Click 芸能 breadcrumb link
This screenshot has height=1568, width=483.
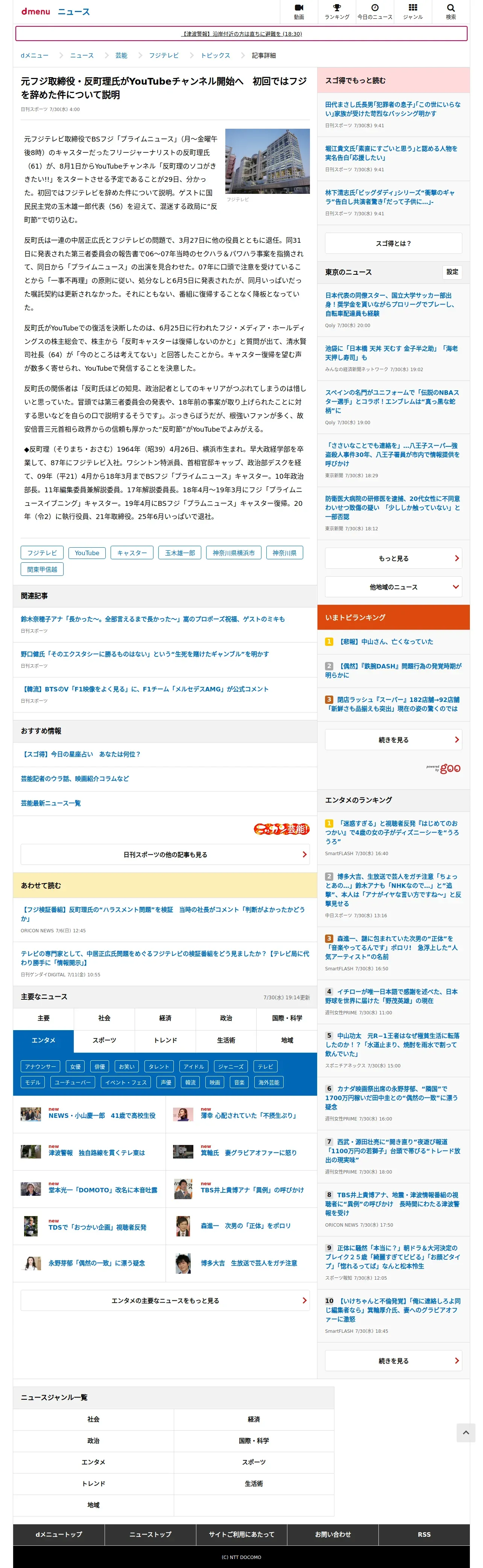pos(122,55)
